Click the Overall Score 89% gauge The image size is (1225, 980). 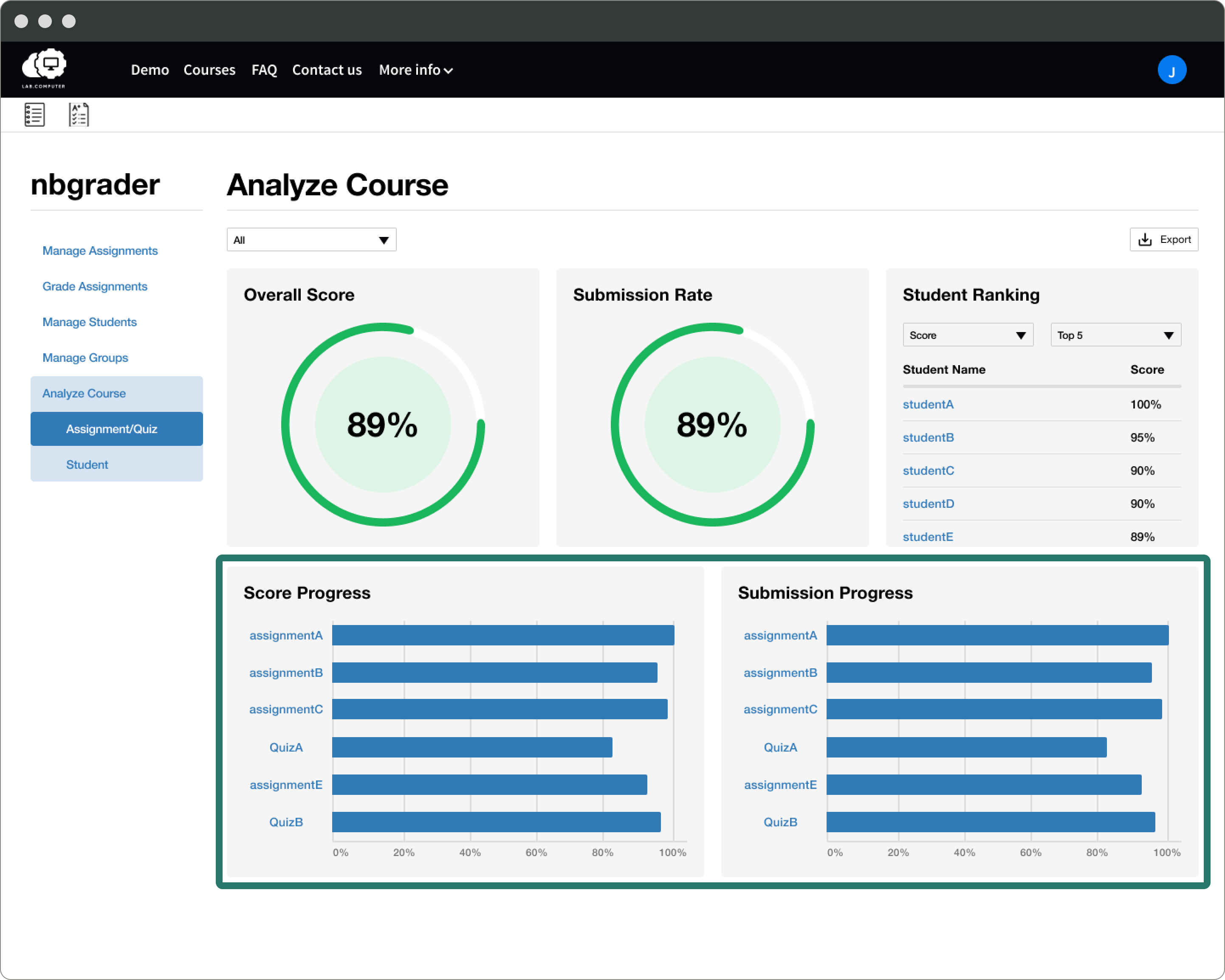(383, 424)
